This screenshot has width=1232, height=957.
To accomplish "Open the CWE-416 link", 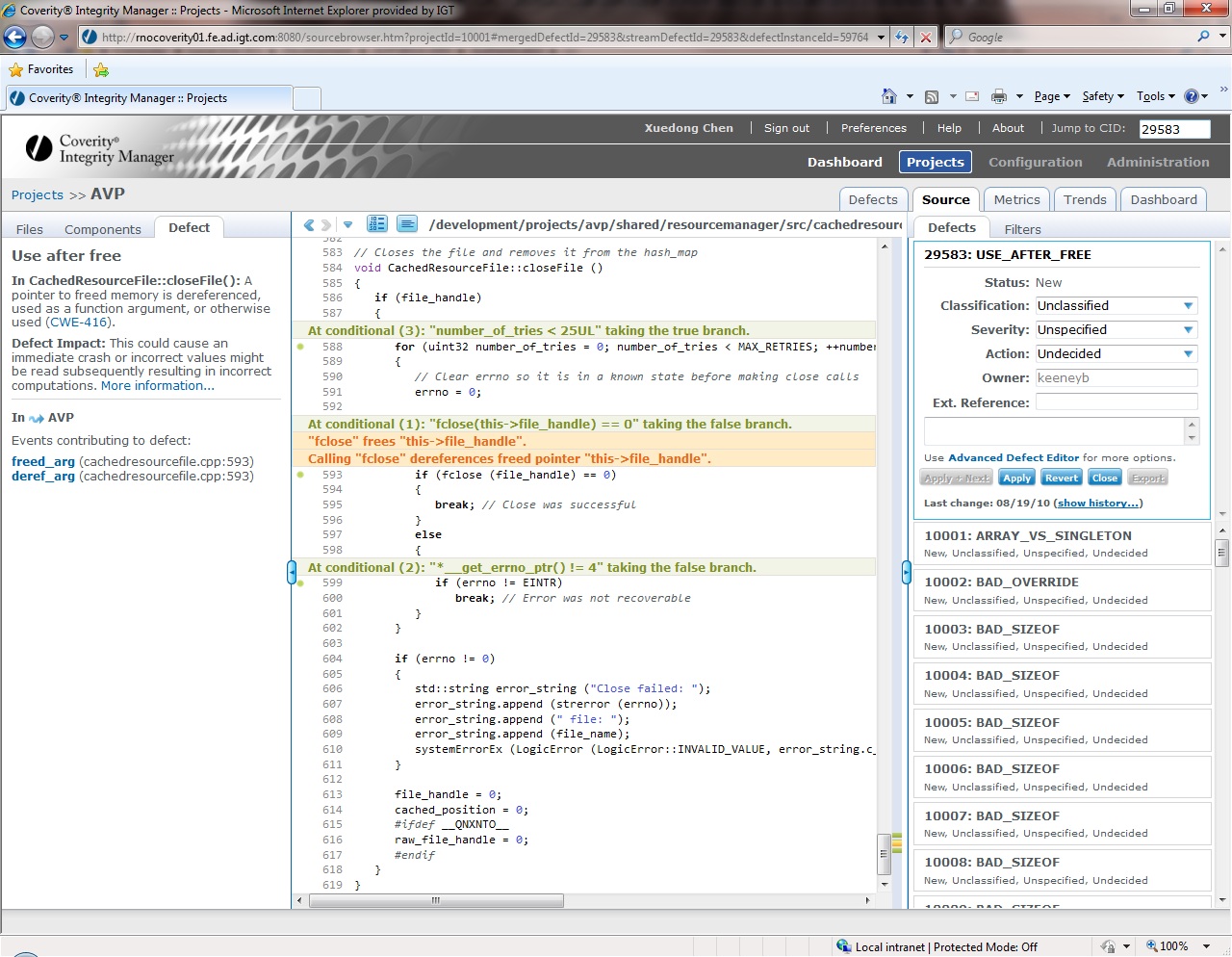I will click(78, 323).
